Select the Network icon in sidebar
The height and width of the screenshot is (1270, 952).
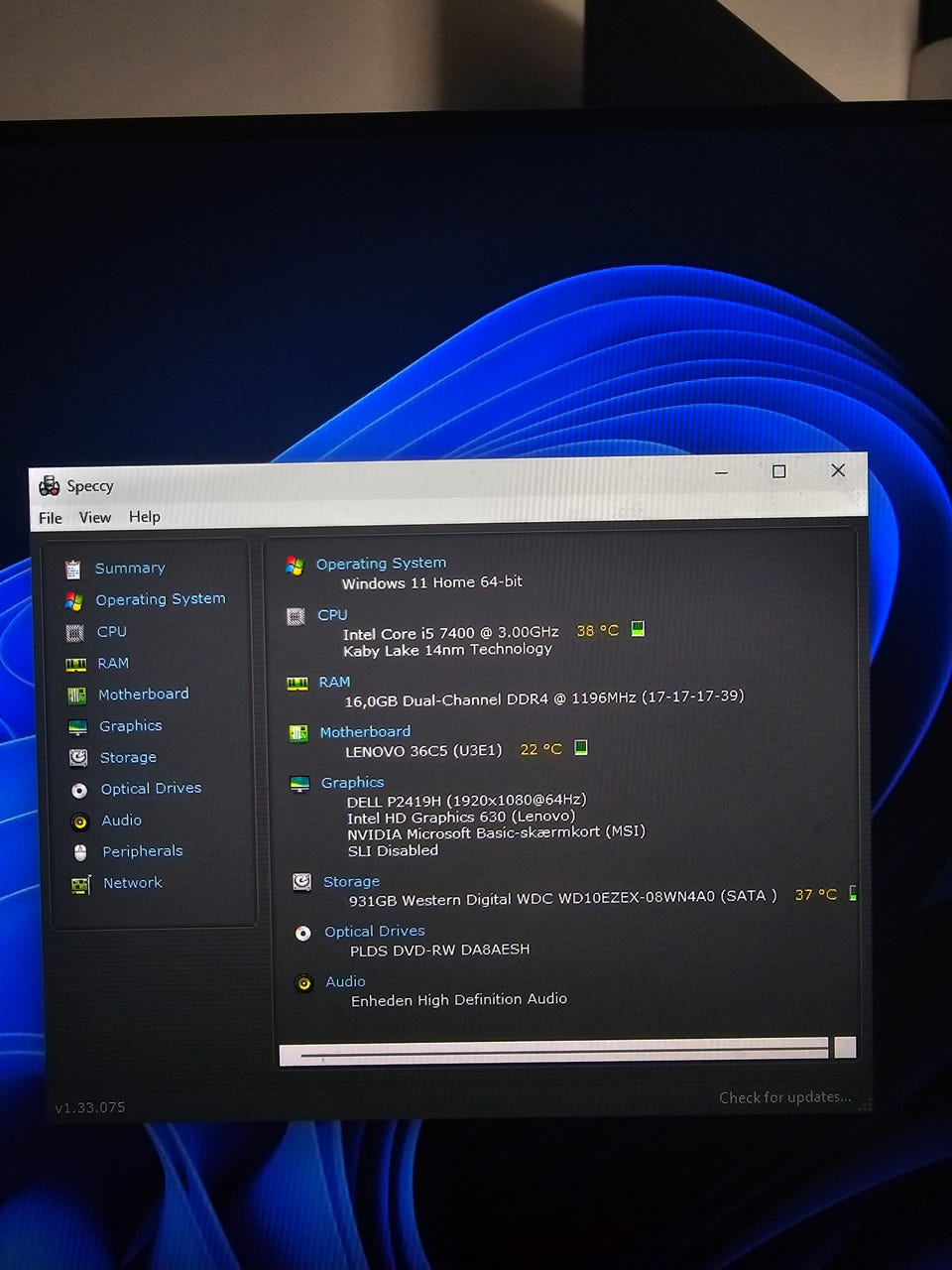coord(81,884)
